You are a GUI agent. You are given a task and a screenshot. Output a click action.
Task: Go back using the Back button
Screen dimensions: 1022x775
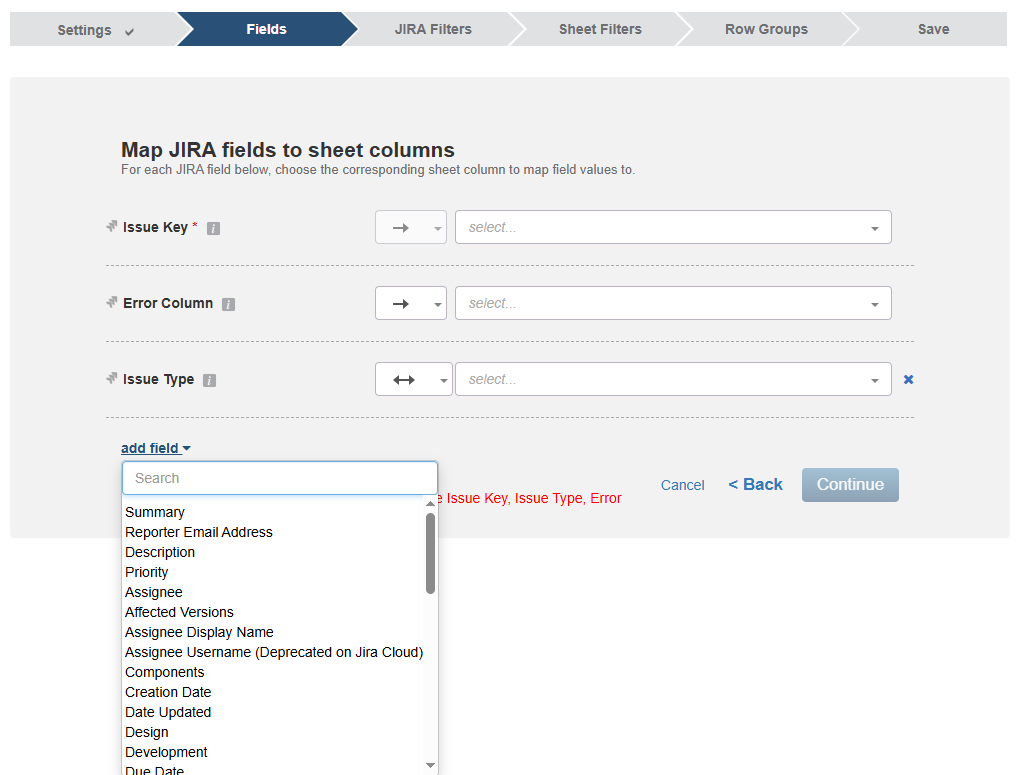(755, 484)
